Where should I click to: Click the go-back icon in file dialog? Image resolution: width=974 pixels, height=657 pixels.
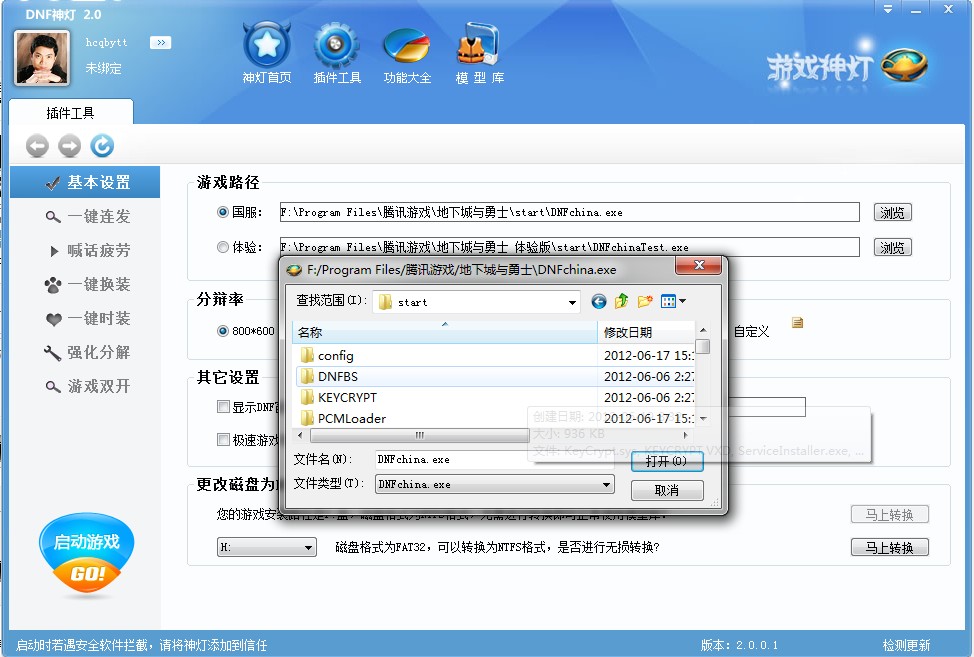click(598, 302)
